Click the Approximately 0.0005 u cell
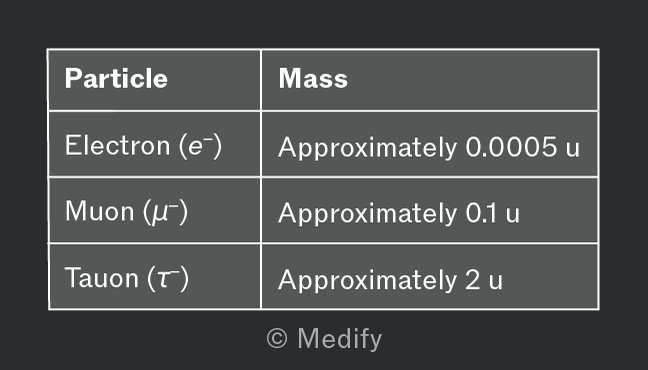 430,144
